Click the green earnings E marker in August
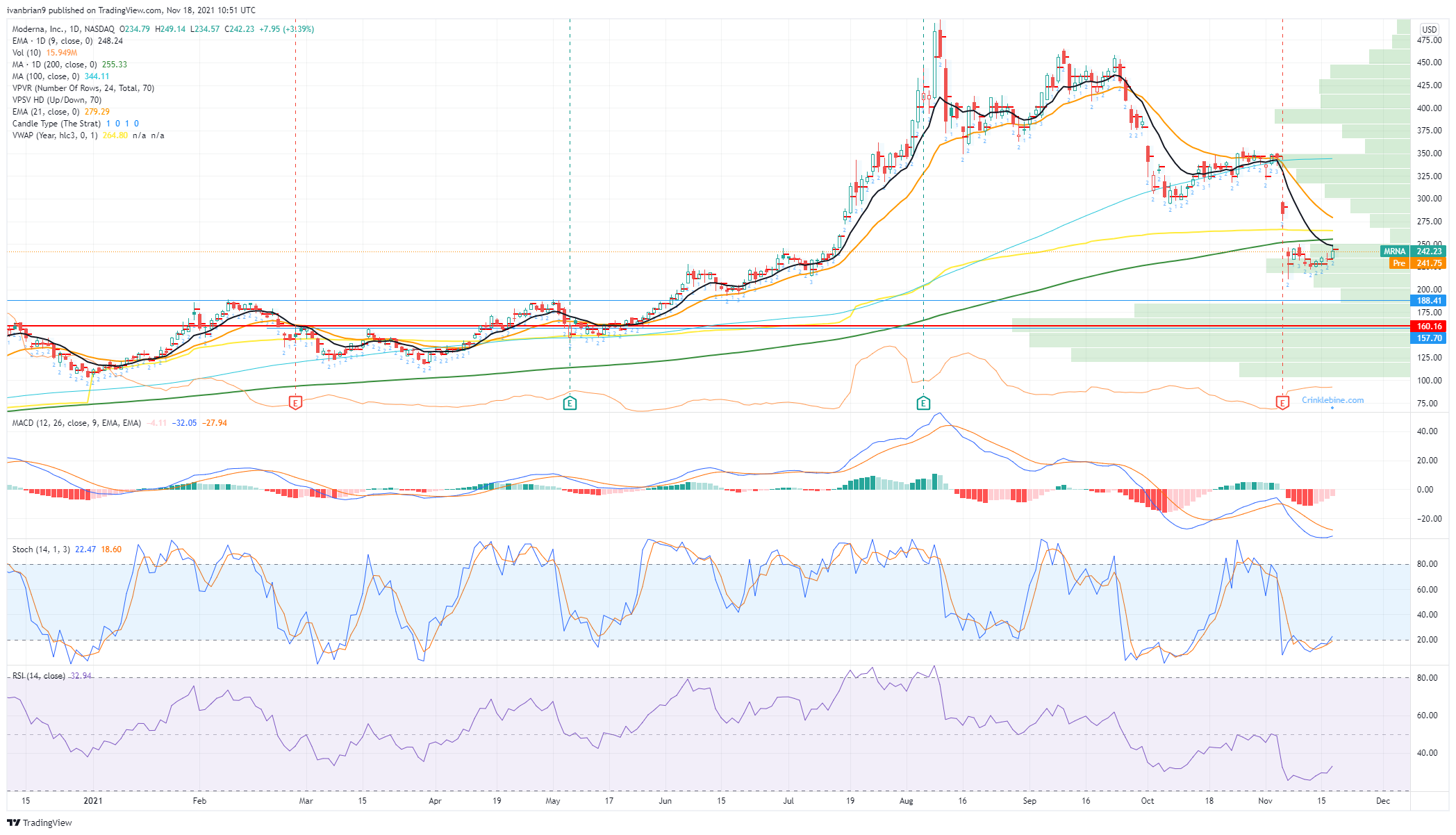1456x835 pixels. pos(923,402)
